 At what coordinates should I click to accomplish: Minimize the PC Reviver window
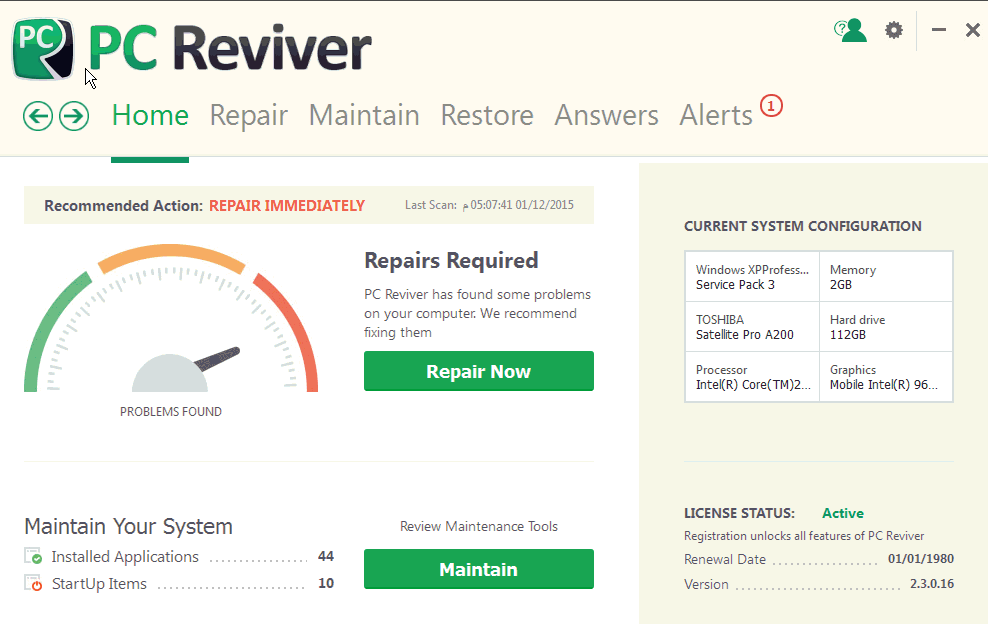(x=938, y=31)
